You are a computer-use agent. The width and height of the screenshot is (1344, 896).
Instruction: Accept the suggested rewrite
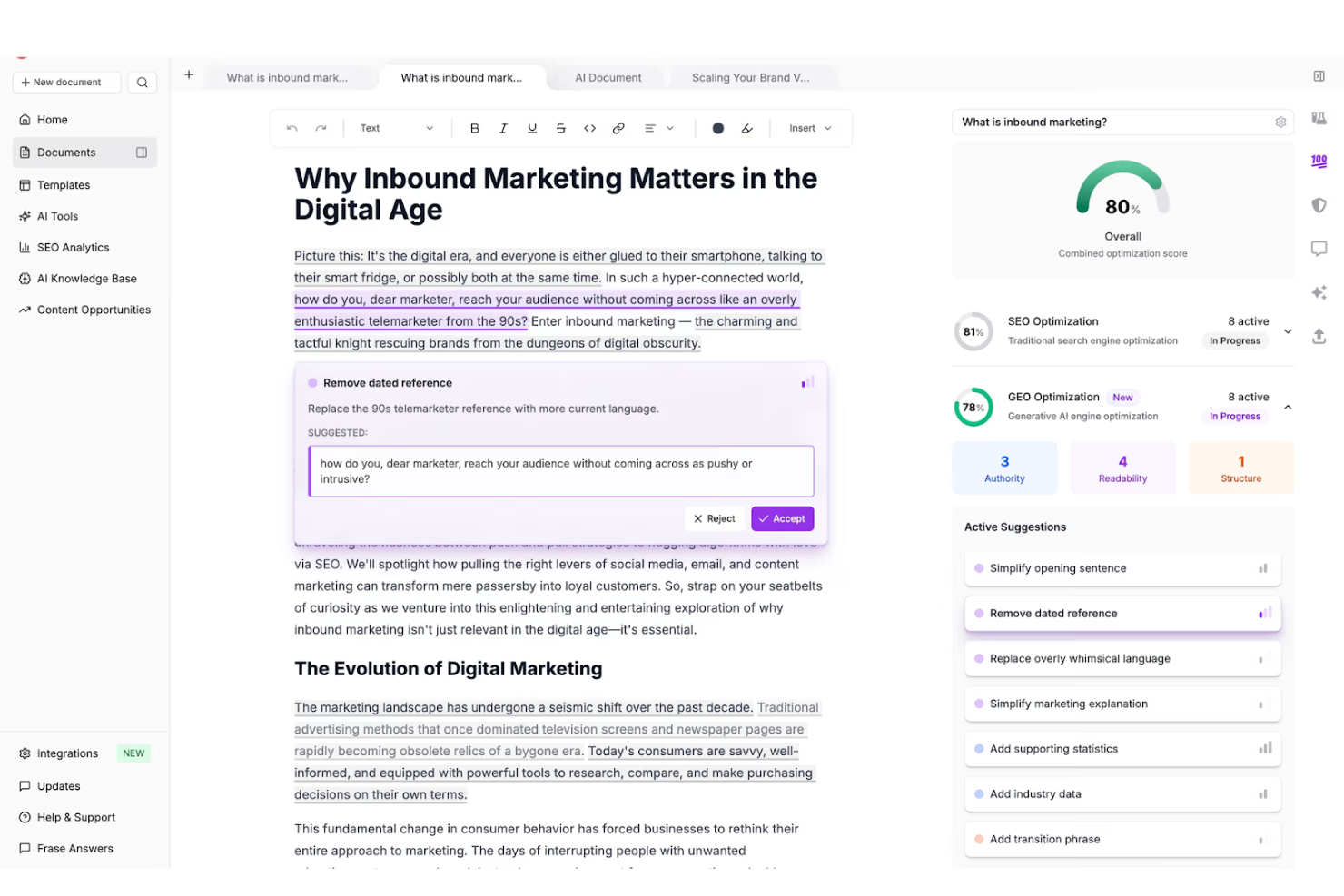782,519
